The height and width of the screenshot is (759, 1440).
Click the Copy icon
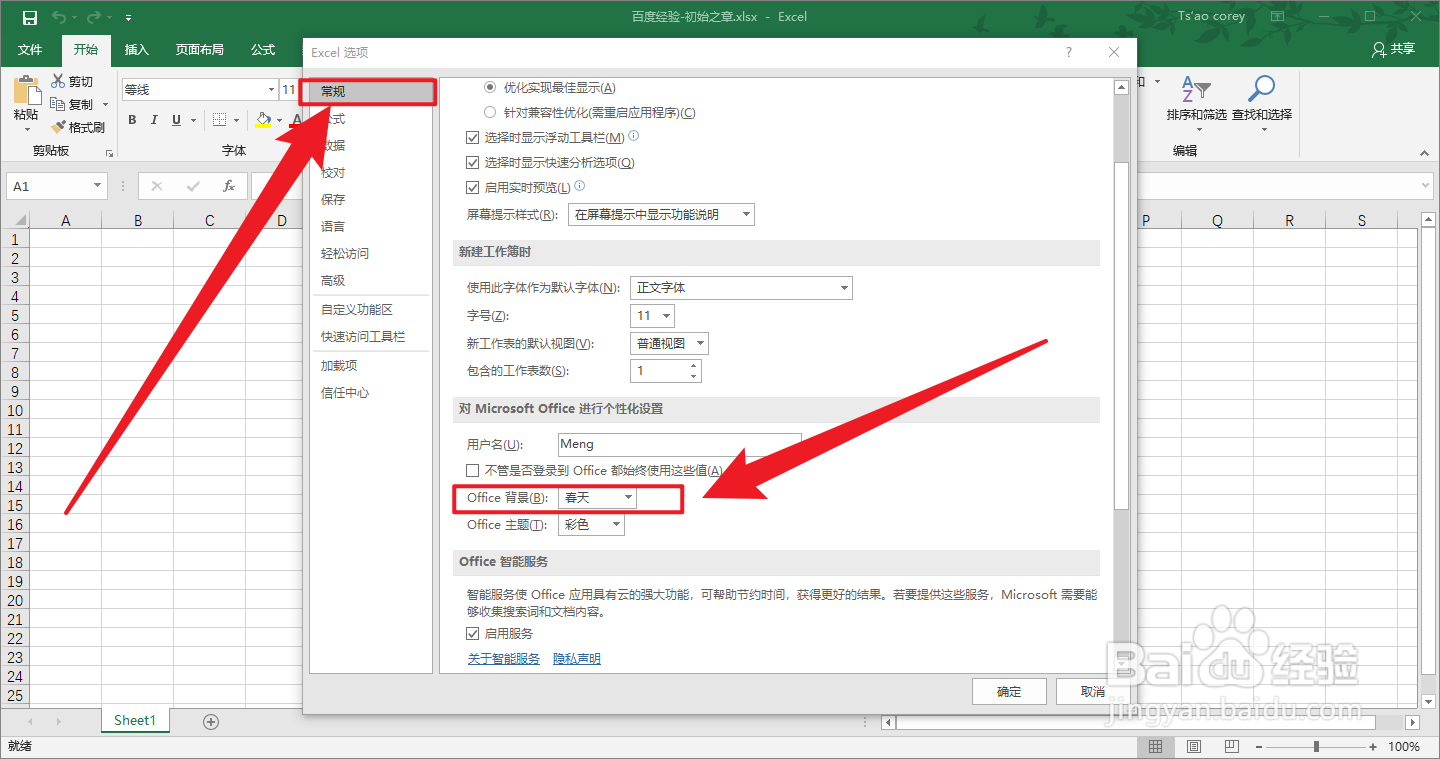click(x=58, y=104)
